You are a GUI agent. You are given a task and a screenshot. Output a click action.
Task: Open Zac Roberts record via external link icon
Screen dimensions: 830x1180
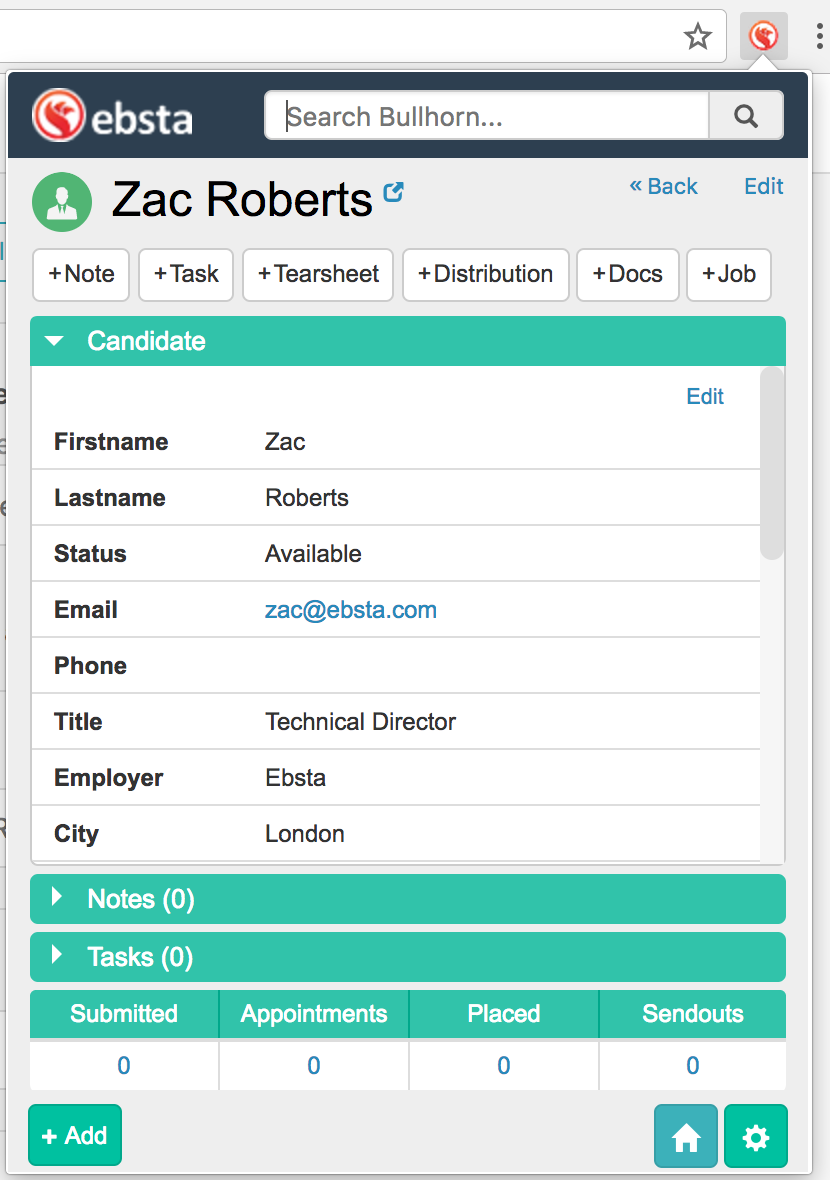point(394,192)
